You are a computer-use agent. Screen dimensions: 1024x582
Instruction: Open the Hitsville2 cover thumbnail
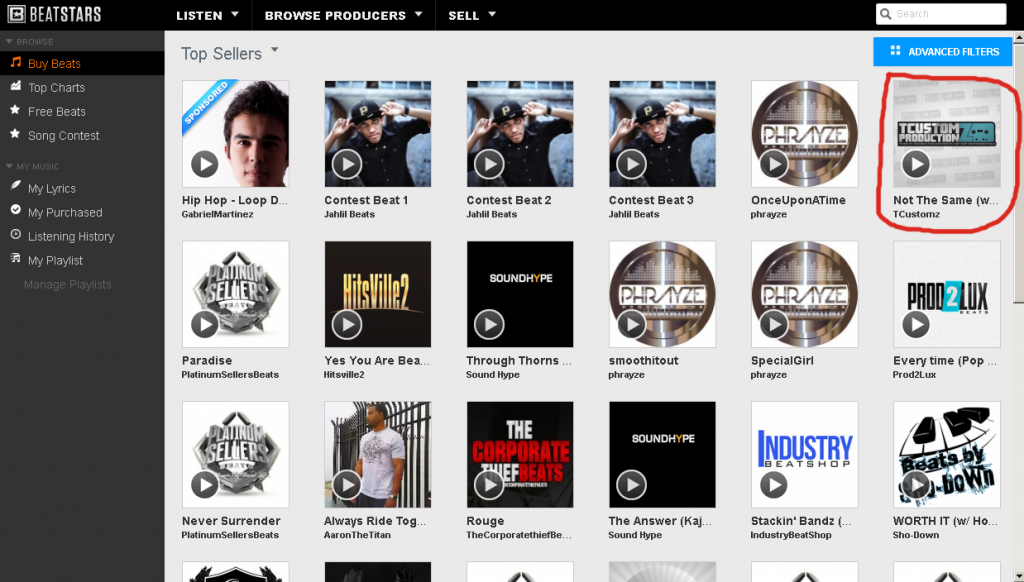point(377,294)
